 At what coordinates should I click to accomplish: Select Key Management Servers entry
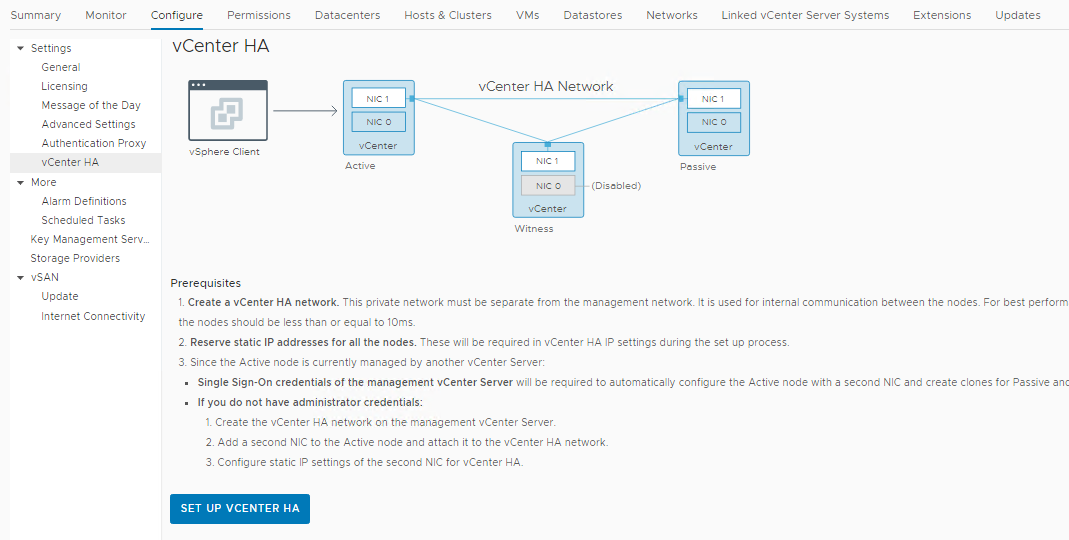tap(89, 239)
